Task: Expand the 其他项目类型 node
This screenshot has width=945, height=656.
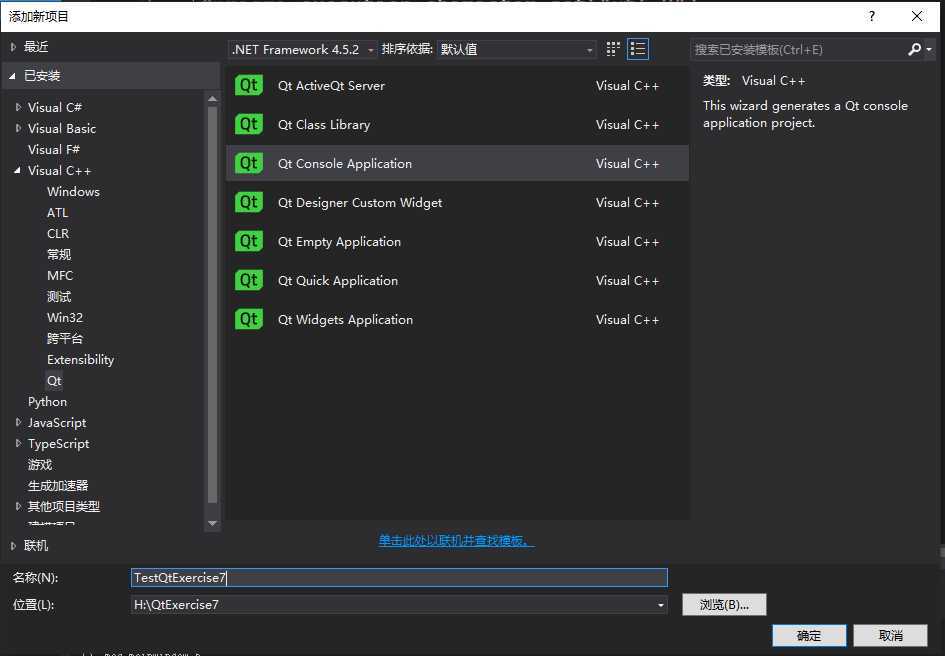Action: (18, 506)
